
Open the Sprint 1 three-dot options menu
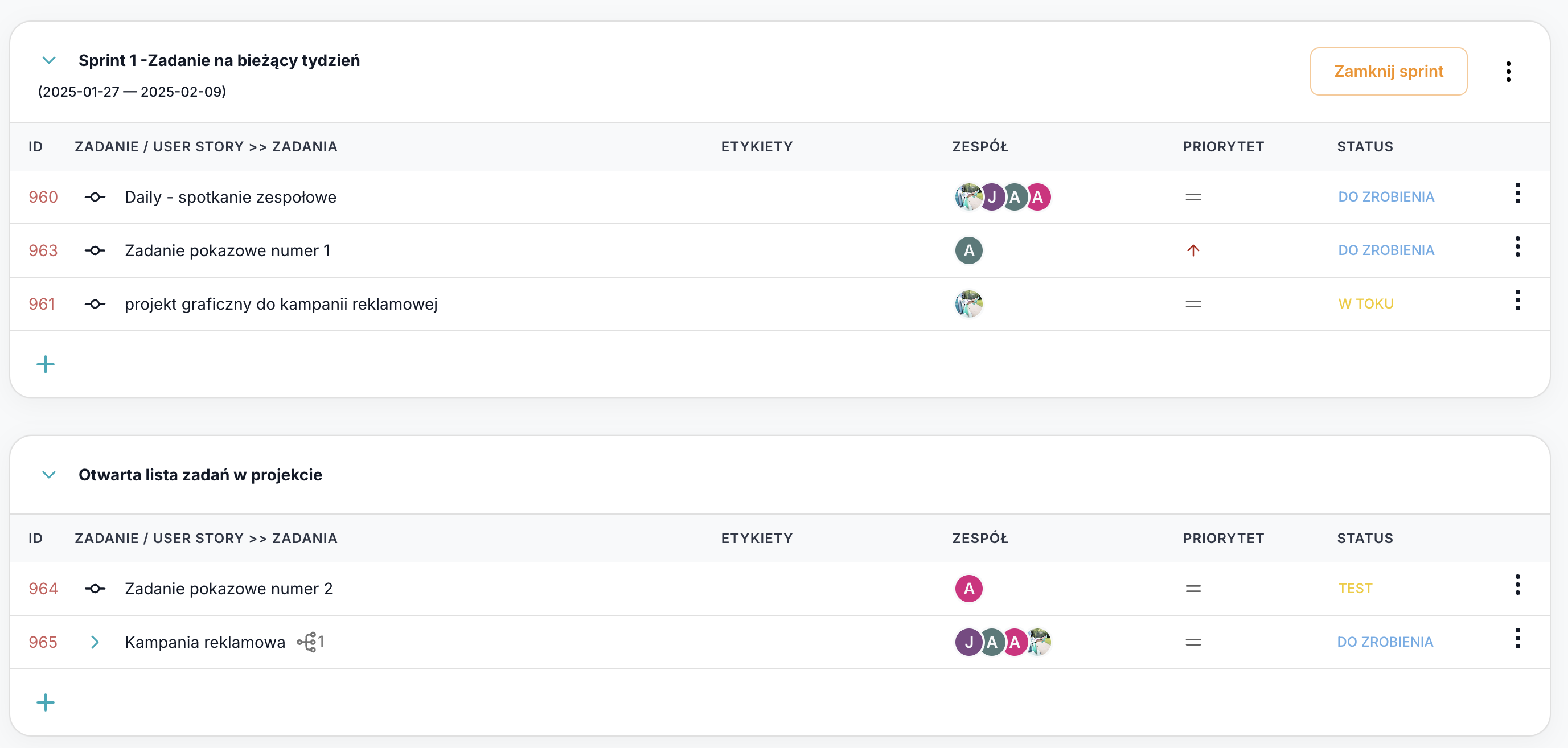pyautogui.click(x=1508, y=71)
